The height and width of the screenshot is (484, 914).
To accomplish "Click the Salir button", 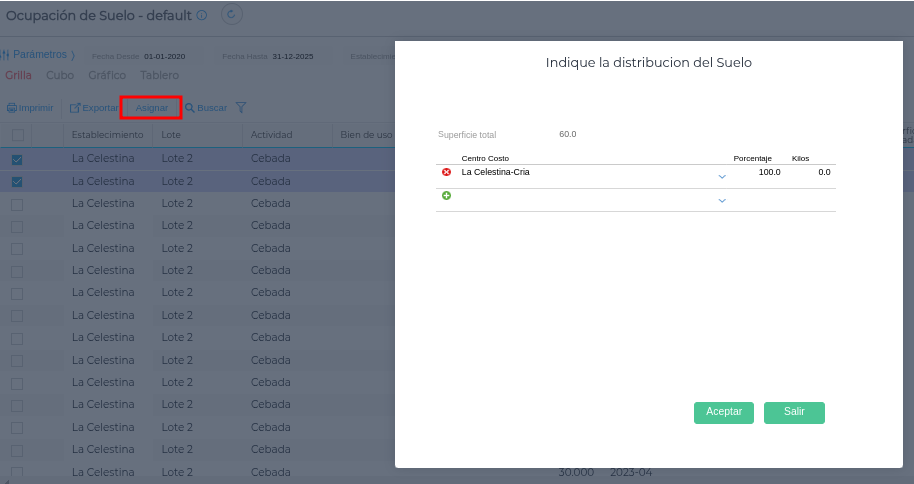I will (794, 412).
